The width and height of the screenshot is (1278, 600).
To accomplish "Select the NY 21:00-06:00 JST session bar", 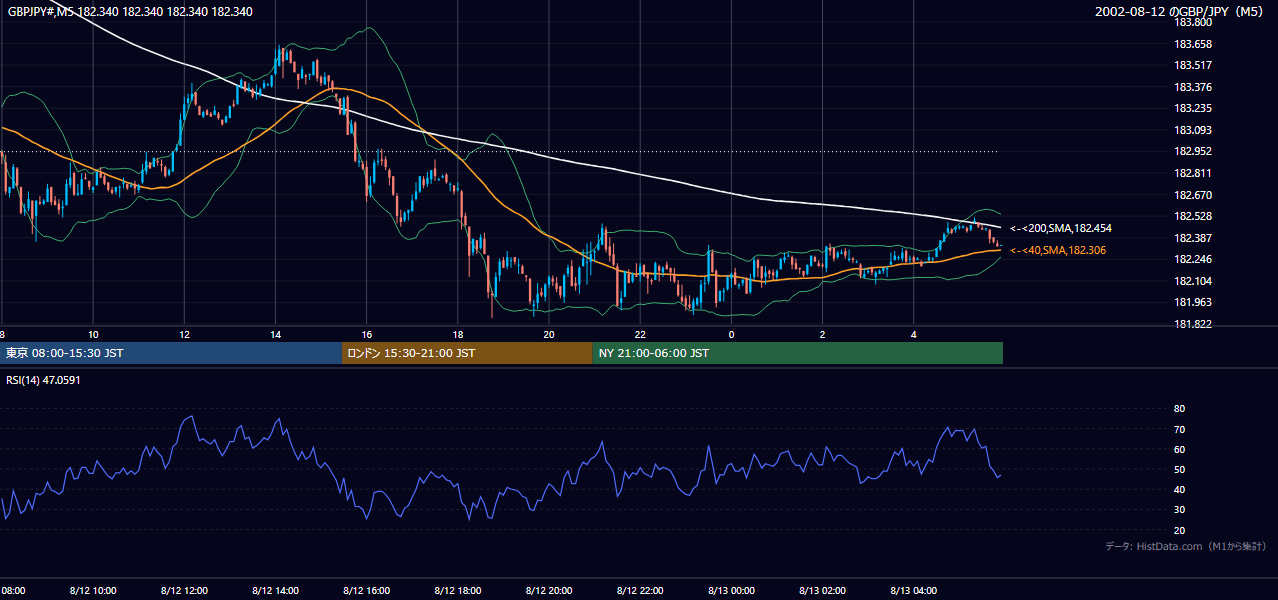I will tap(797, 353).
